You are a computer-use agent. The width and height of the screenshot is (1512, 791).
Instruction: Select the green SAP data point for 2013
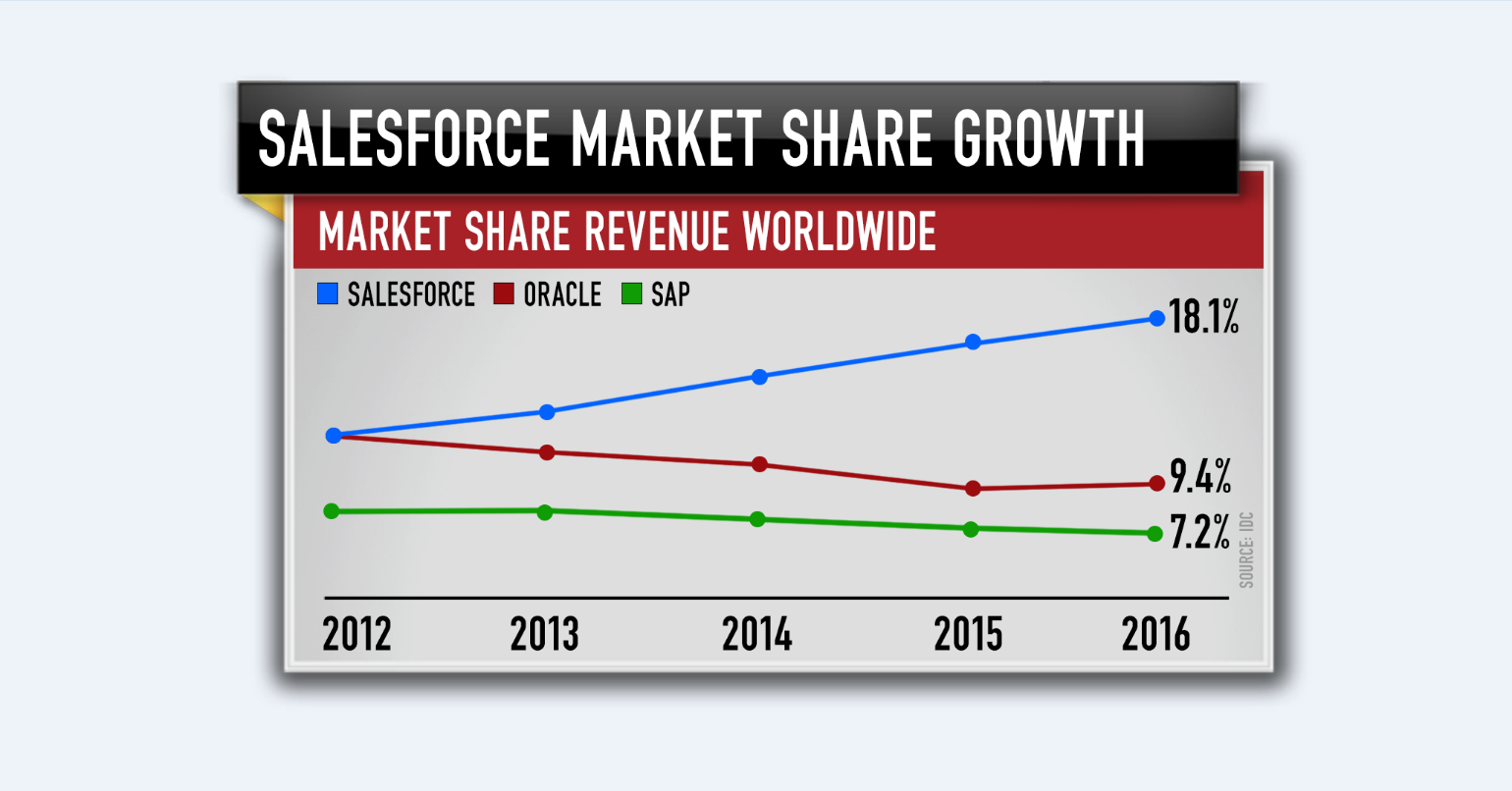click(x=545, y=511)
